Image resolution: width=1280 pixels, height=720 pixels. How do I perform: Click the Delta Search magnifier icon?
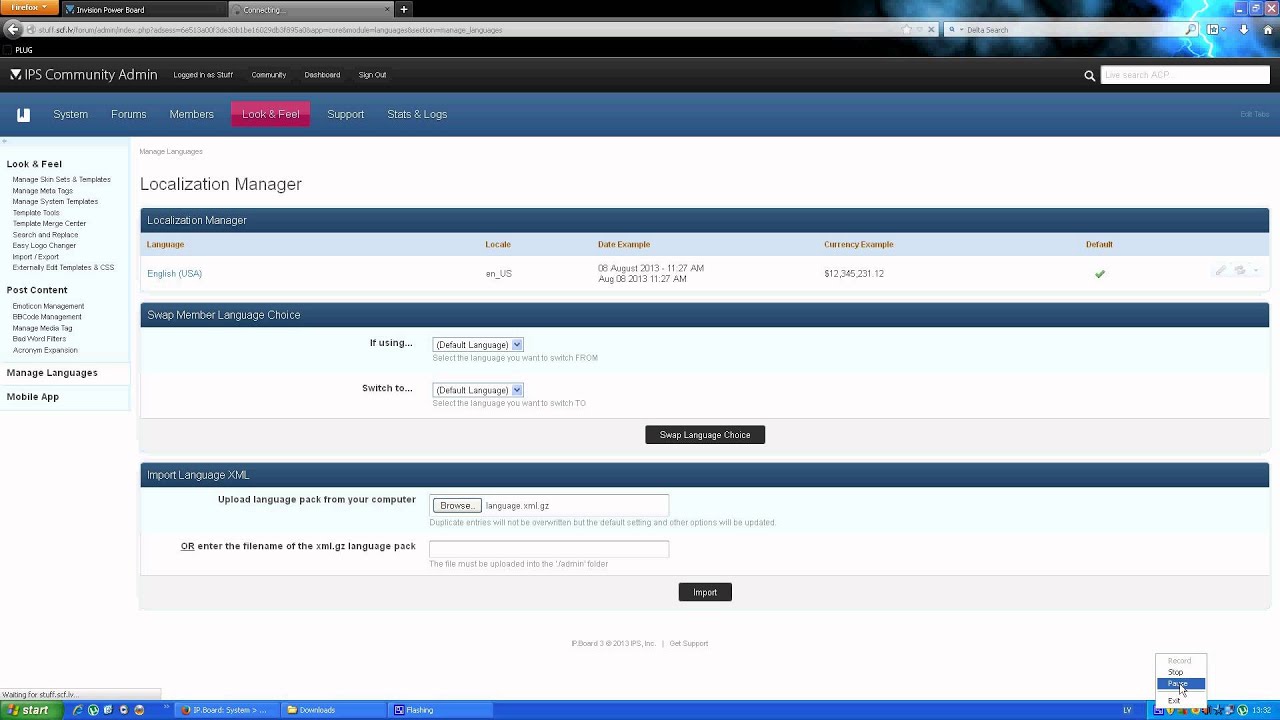[x=1190, y=30]
